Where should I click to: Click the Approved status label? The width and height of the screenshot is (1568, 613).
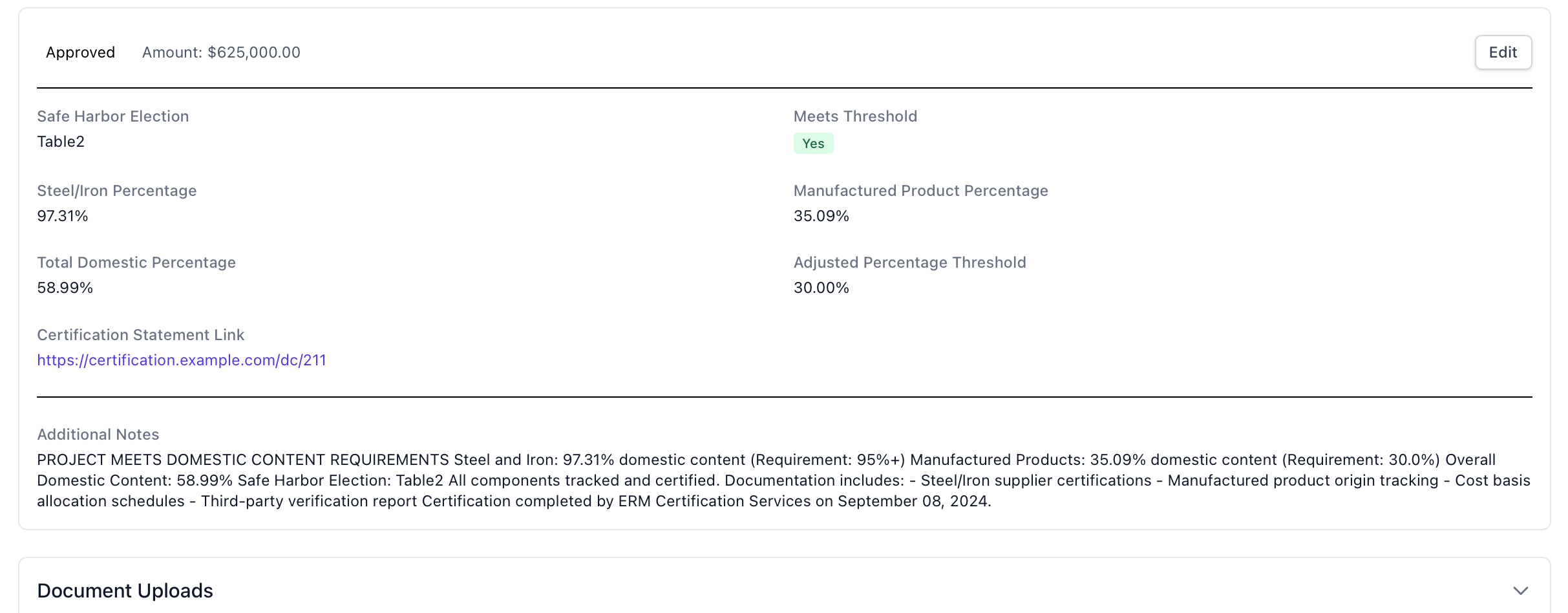80,52
